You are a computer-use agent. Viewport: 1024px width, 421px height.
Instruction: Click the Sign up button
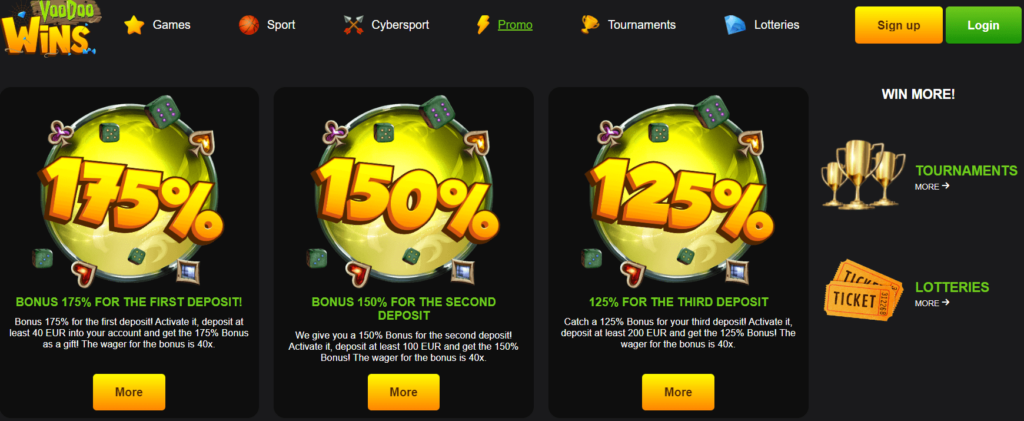pos(899,25)
